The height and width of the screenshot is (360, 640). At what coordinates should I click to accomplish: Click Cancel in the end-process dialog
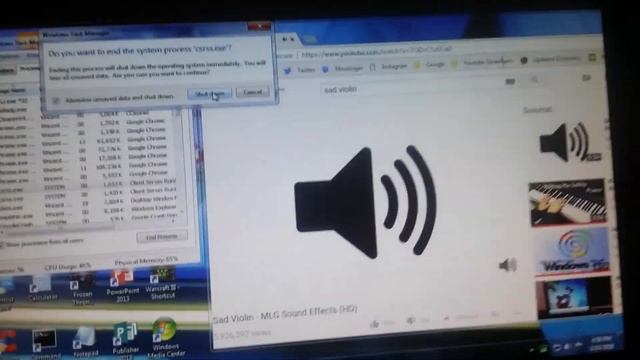click(x=252, y=92)
